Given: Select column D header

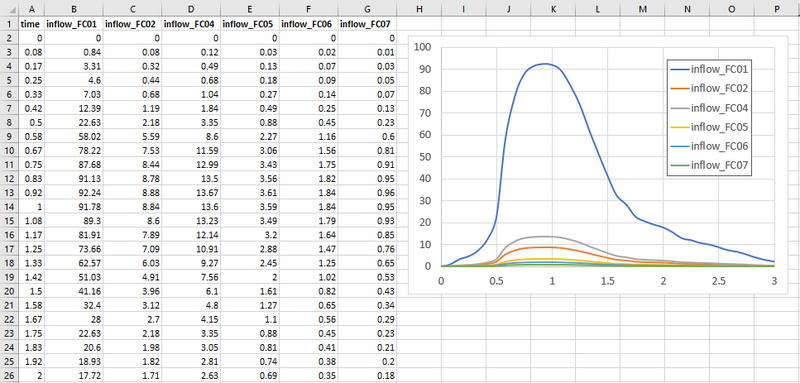Looking at the screenshot, I should click(191, 9).
